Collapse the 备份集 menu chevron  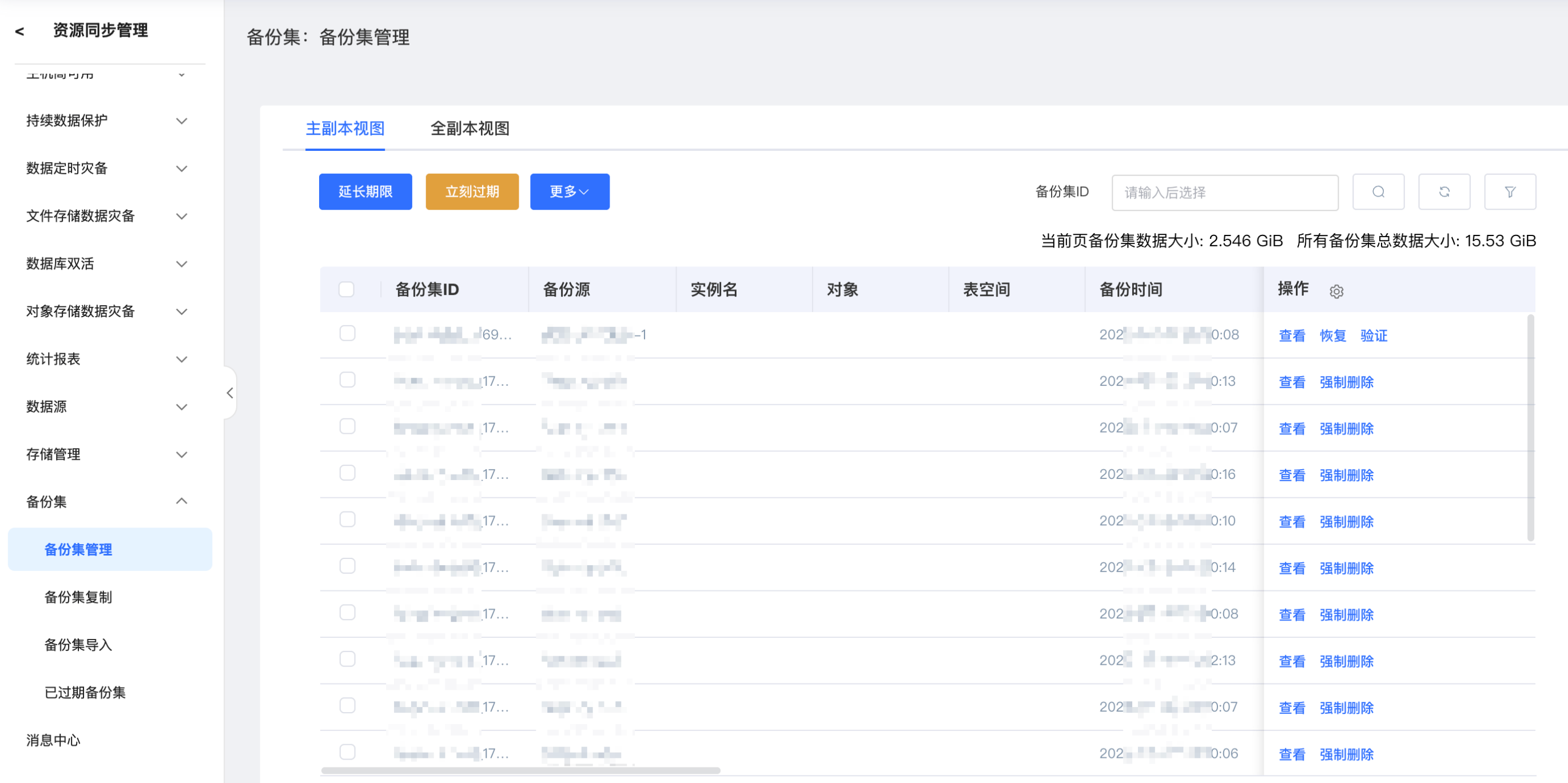click(x=181, y=501)
